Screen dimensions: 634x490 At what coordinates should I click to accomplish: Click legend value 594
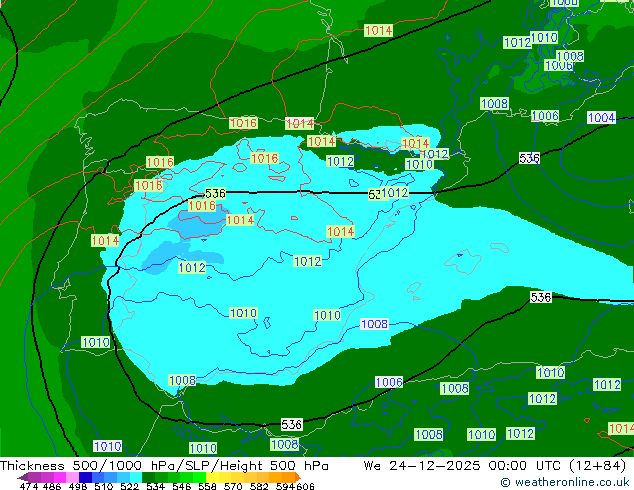(x=285, y=486)
